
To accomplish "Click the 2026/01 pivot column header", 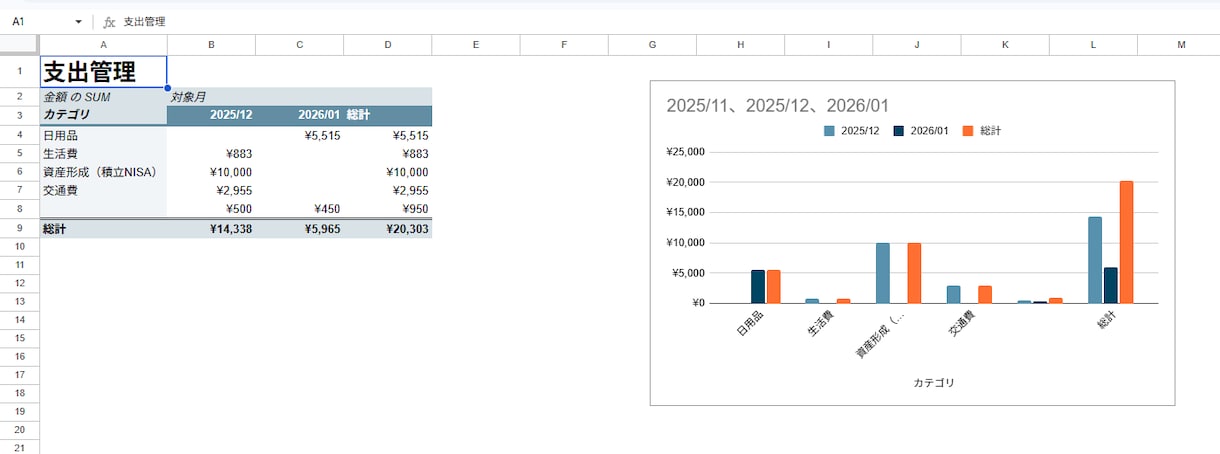I will tap(299, 115).
